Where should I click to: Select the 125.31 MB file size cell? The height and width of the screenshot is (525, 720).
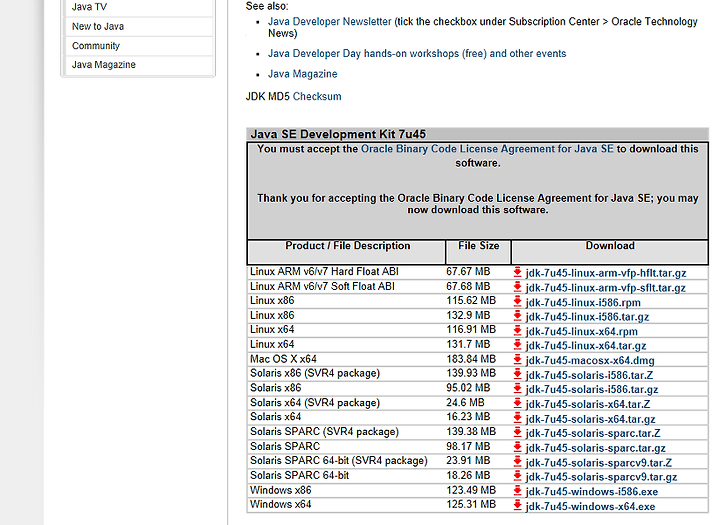[471, 504]
